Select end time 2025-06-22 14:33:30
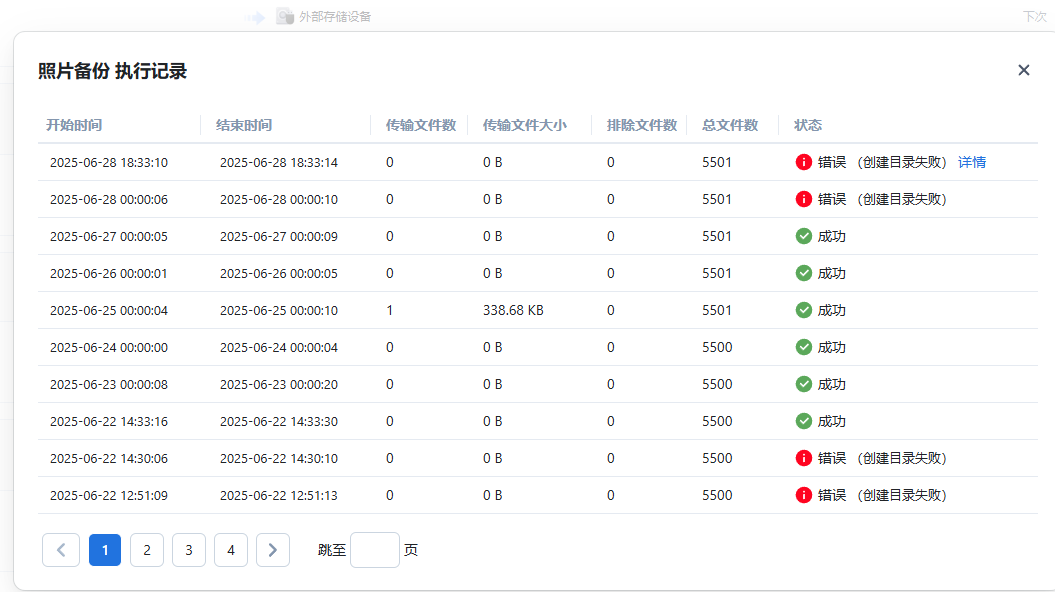Image resolution: width=1055 pixels, height=592 pixels. (x=279, y=421)
